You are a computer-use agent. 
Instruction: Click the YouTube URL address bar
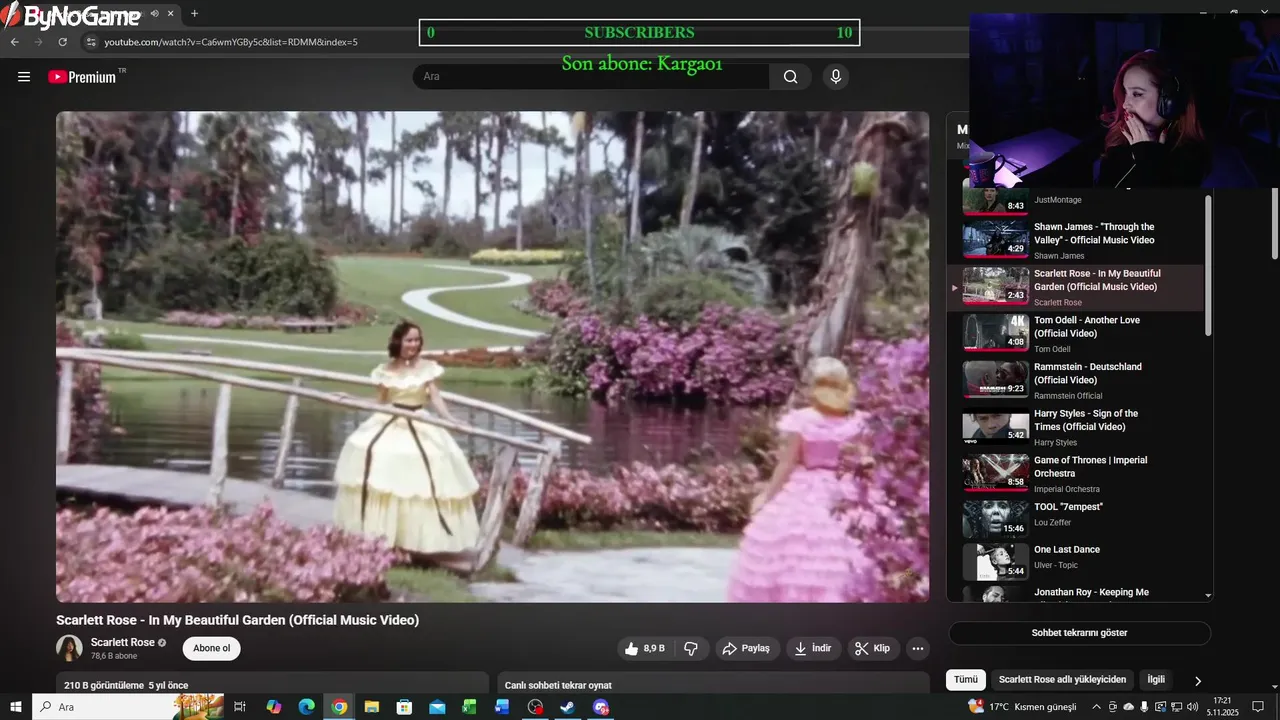(x=231, y=42)
